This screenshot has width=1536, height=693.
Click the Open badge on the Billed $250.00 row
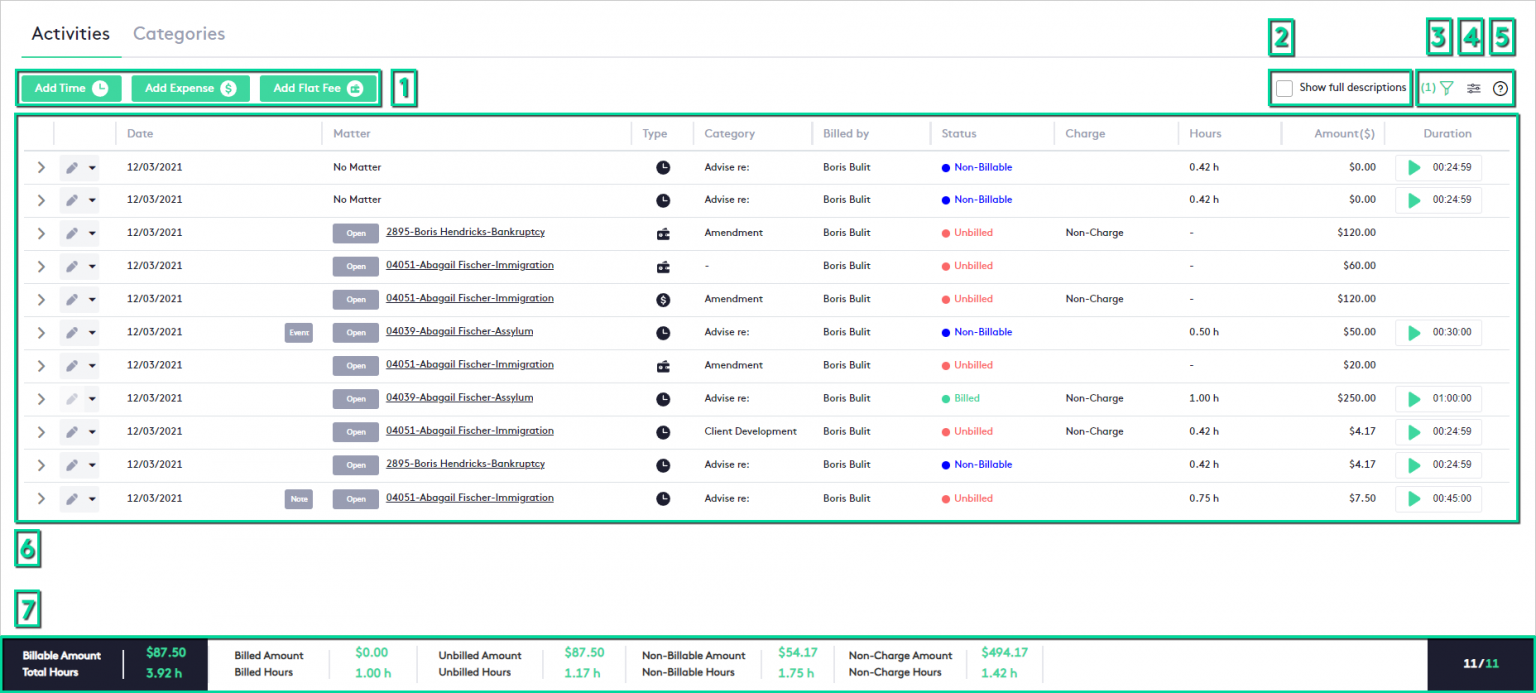click(x=356, y=399)
